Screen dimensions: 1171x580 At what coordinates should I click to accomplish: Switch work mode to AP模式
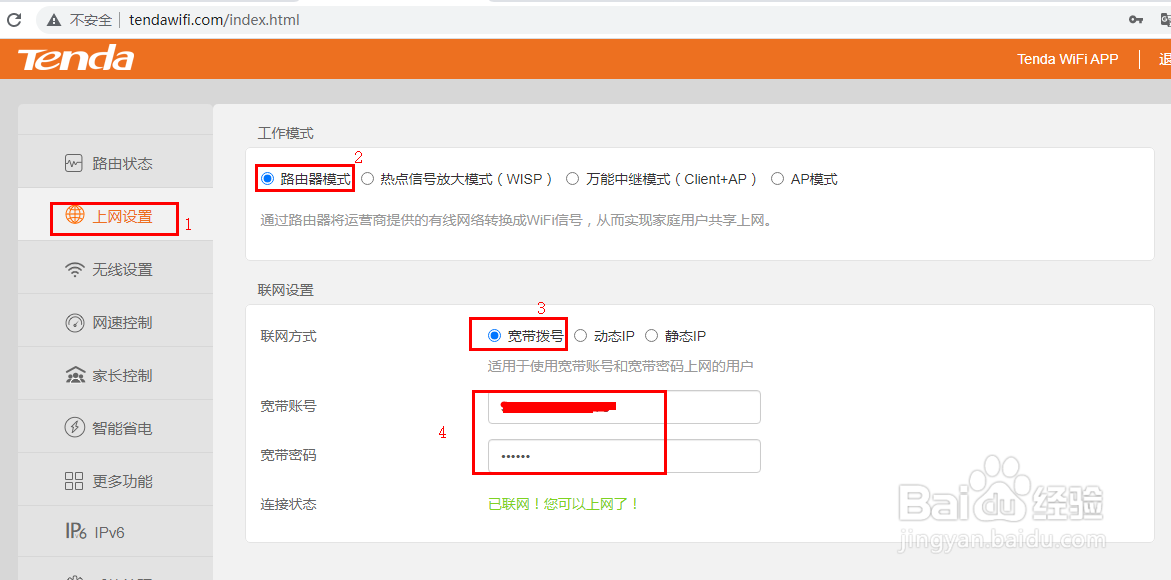pos(778,178)
